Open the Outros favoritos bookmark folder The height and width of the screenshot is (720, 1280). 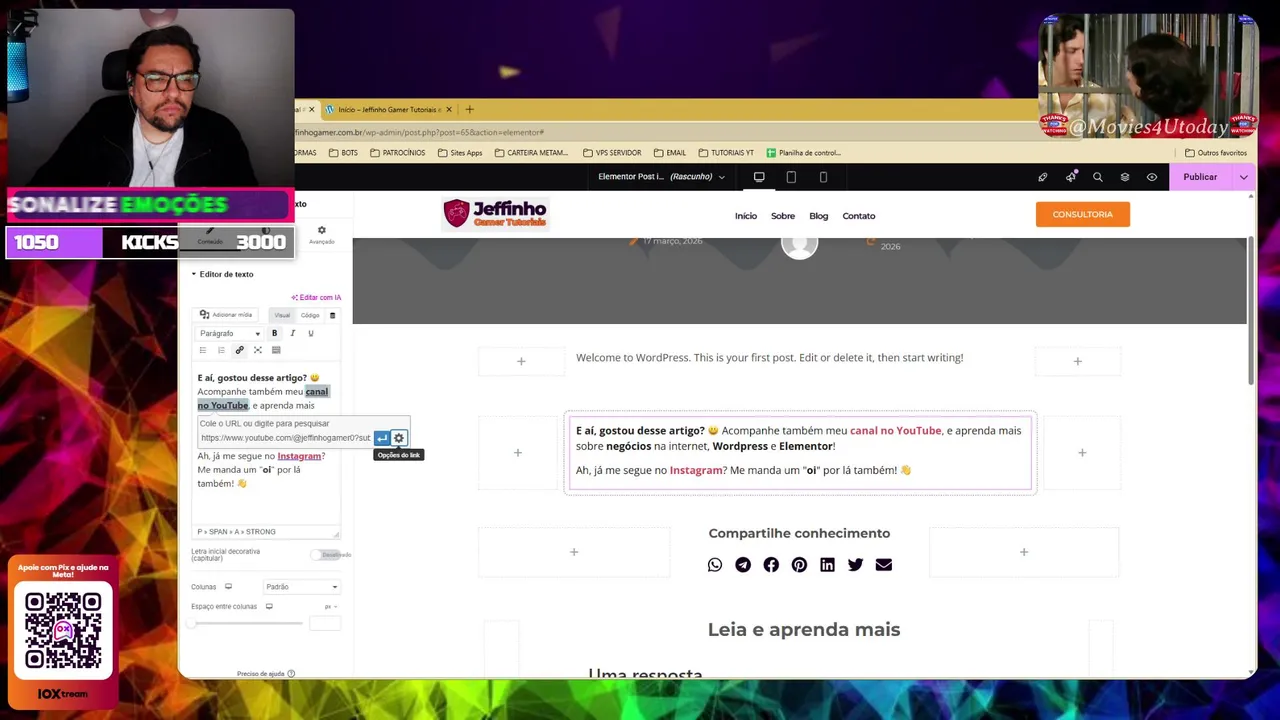pyautogui.click(x=1215, y=153)
